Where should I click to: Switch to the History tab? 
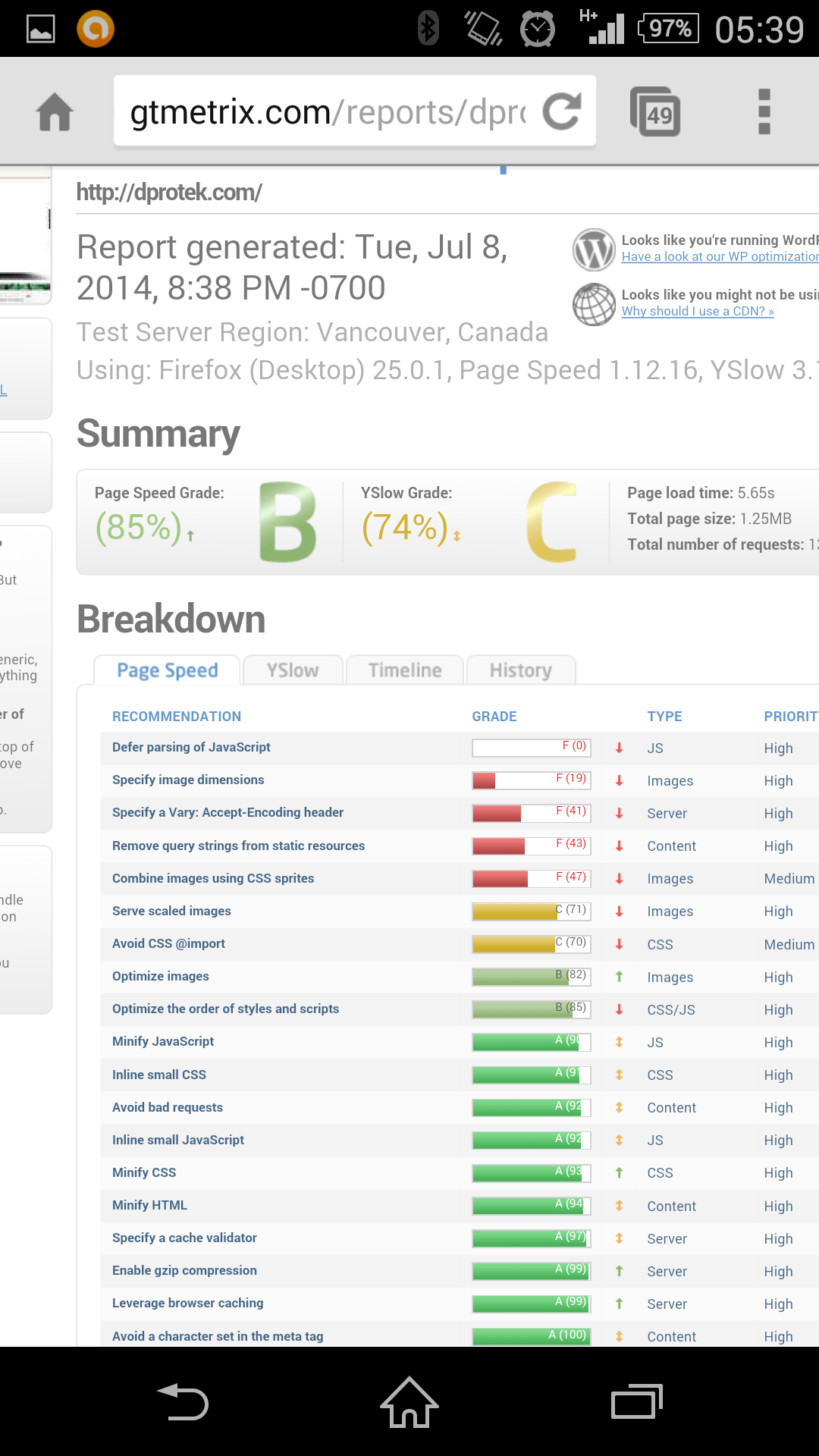(521, 670)
